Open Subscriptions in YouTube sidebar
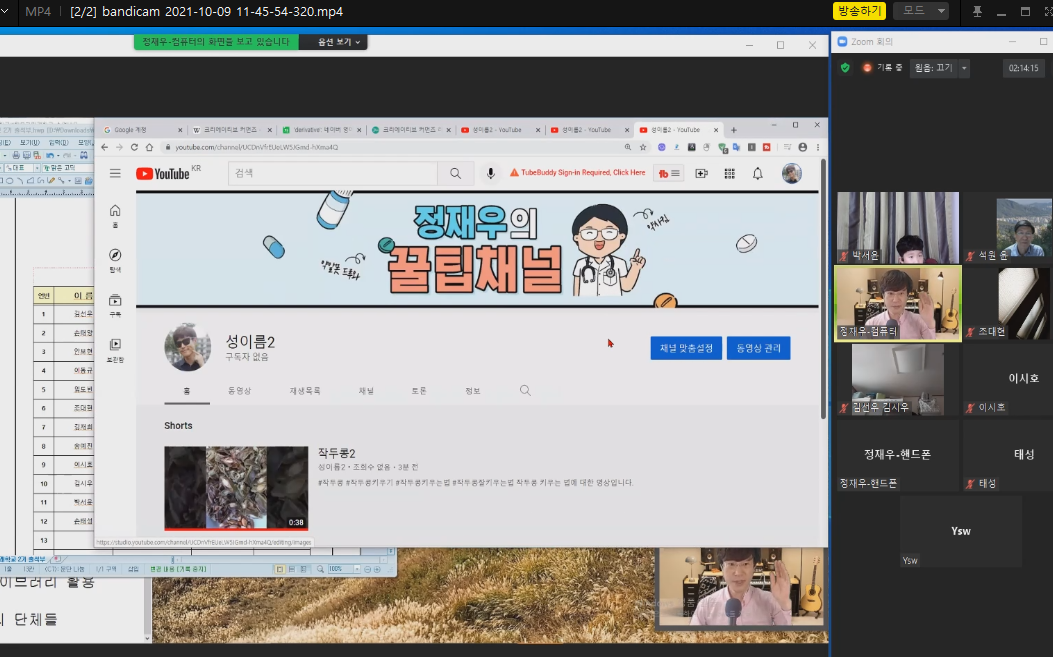This screenshot has width=1053, height=657. tap(115, 305)
